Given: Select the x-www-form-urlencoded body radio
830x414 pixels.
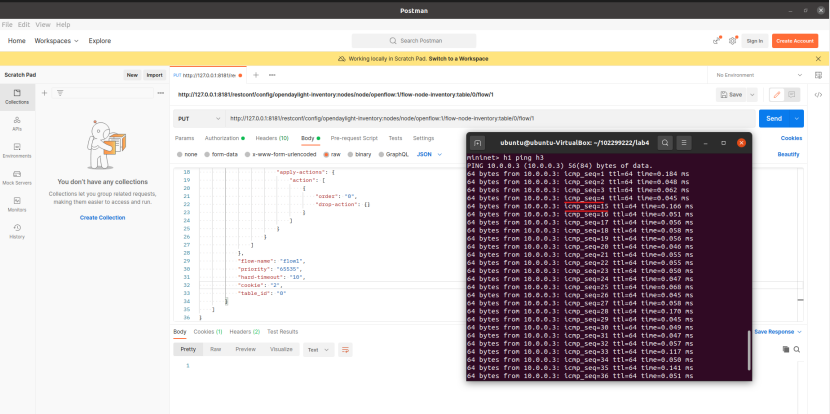Looking at the screenshot, I should tap(248, 155).
